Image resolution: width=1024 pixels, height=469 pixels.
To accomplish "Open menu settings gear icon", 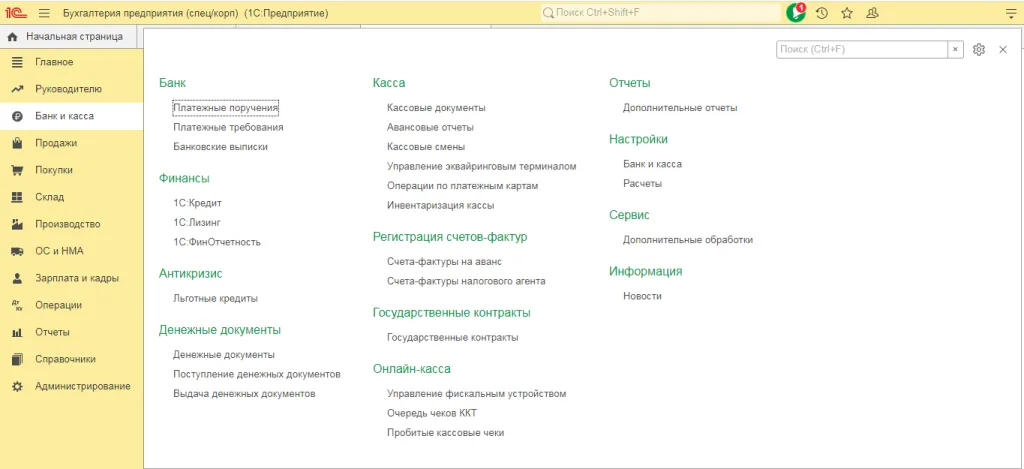I will click(978, 50).
